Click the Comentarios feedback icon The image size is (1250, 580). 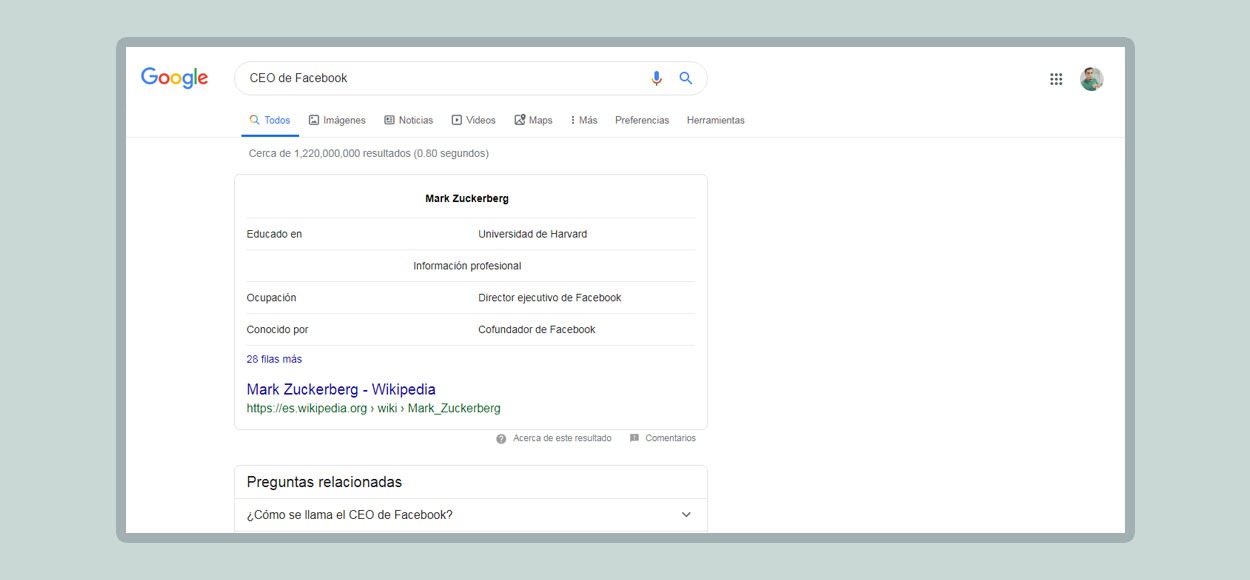click(x=634, y=438)
